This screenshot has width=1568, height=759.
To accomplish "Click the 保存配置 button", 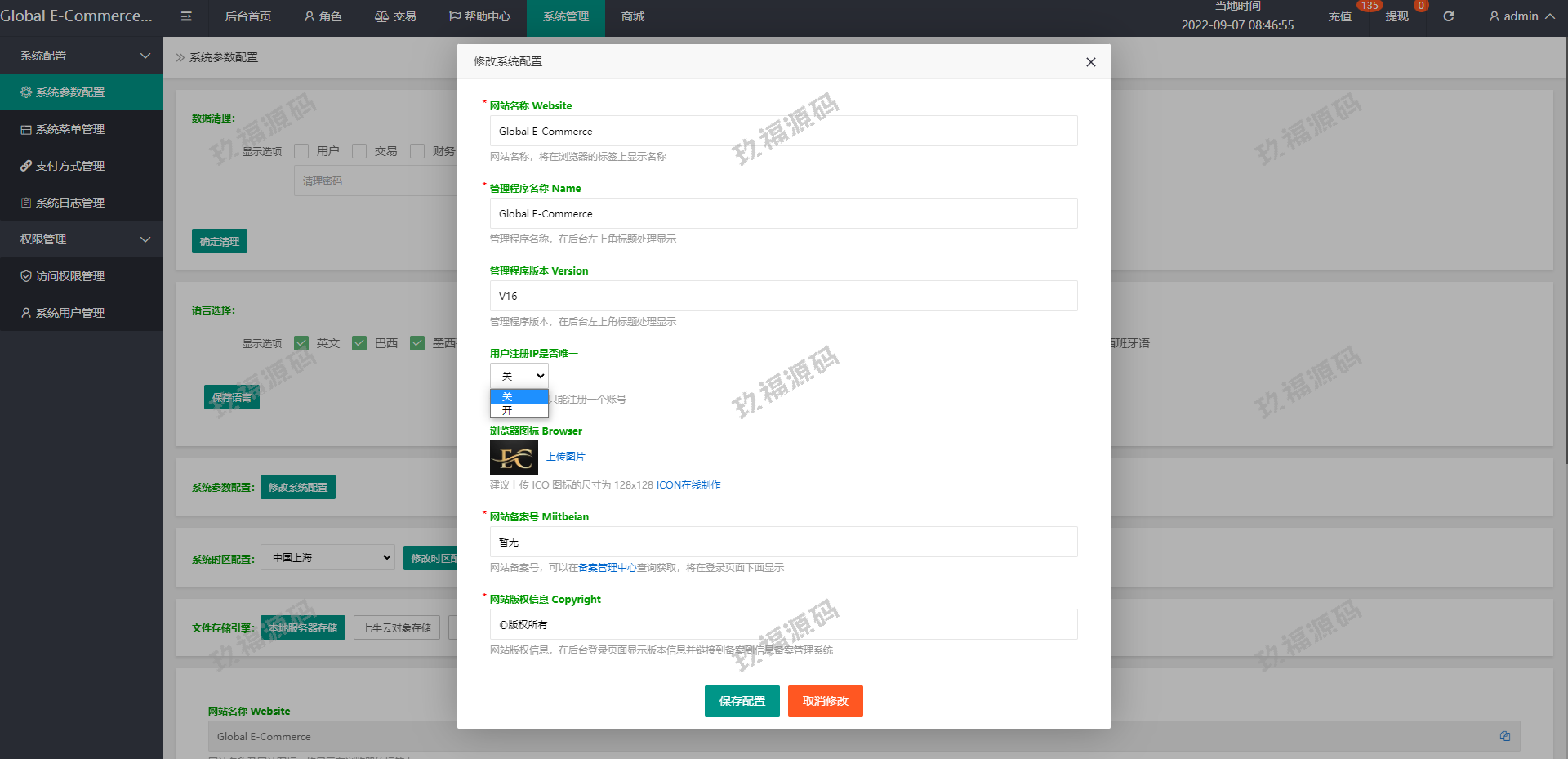I will 742,701.
